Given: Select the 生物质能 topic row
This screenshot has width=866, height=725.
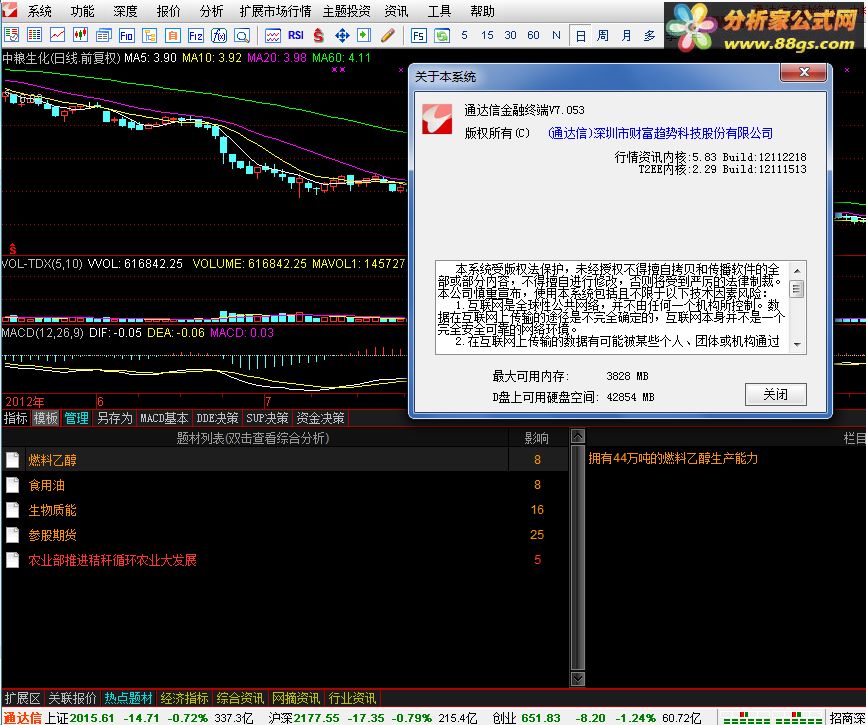Looking at the screenshot, I should click(284, 510).
